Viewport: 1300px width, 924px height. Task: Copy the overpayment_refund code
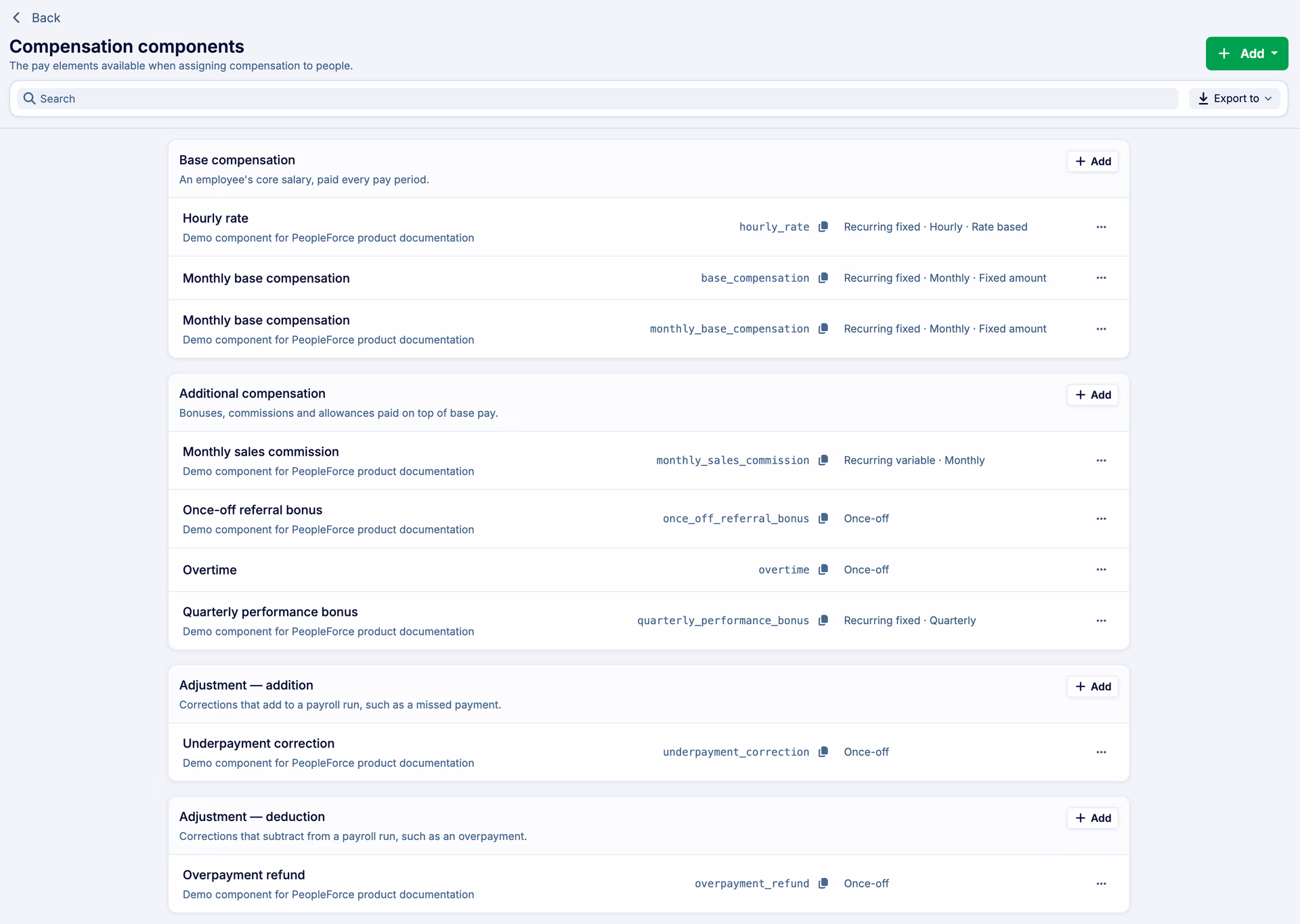[x=823, y=883]
